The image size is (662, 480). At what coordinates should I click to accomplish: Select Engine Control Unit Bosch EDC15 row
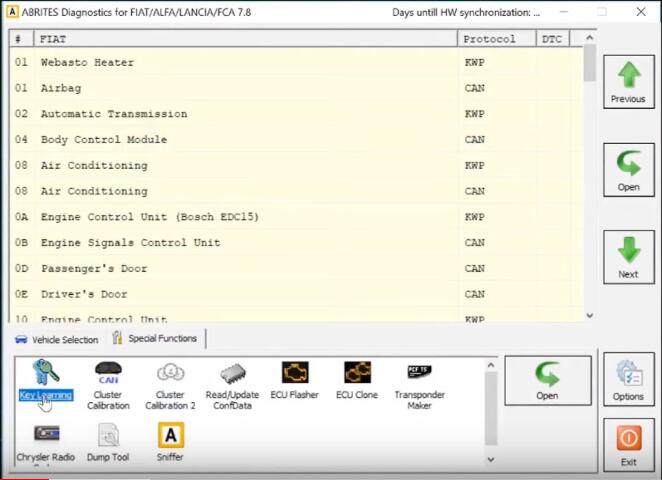pos(296,217)
